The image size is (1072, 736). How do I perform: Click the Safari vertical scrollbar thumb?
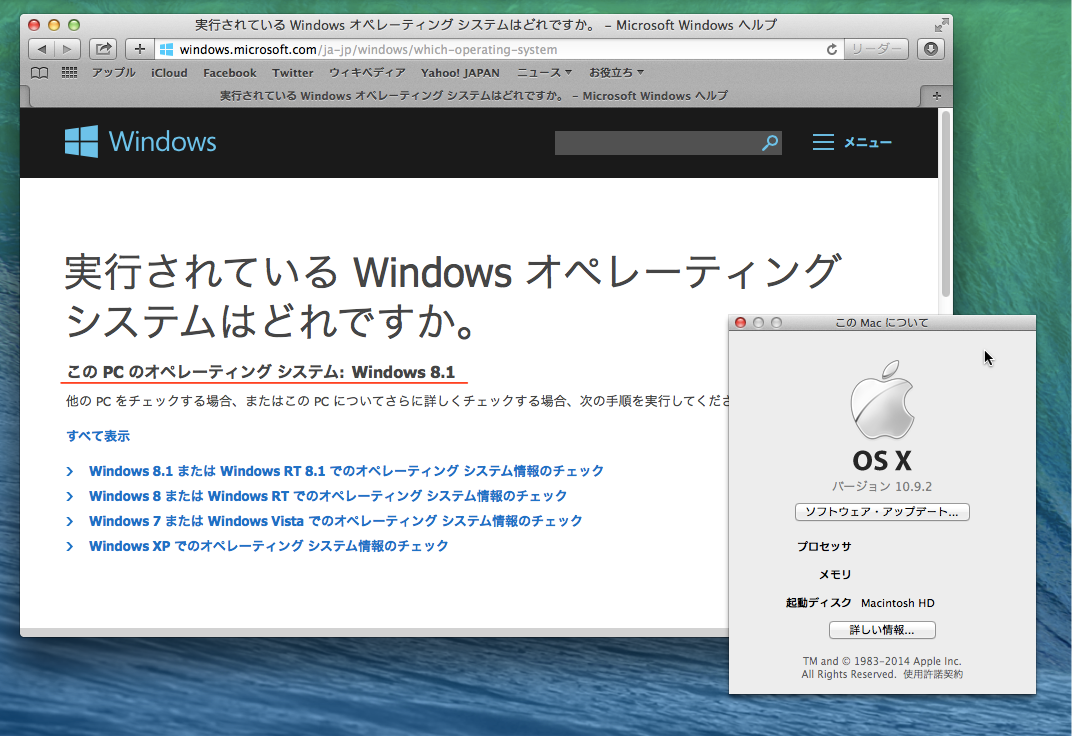tap(946, 204)
